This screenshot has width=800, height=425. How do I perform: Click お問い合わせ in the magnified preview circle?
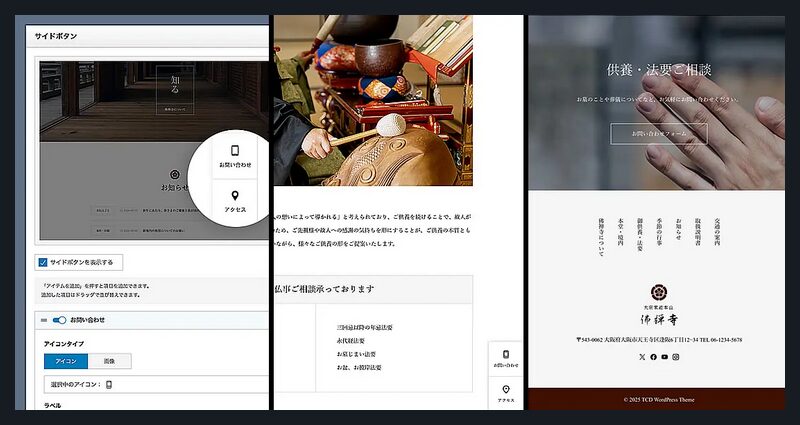[235, 158]
